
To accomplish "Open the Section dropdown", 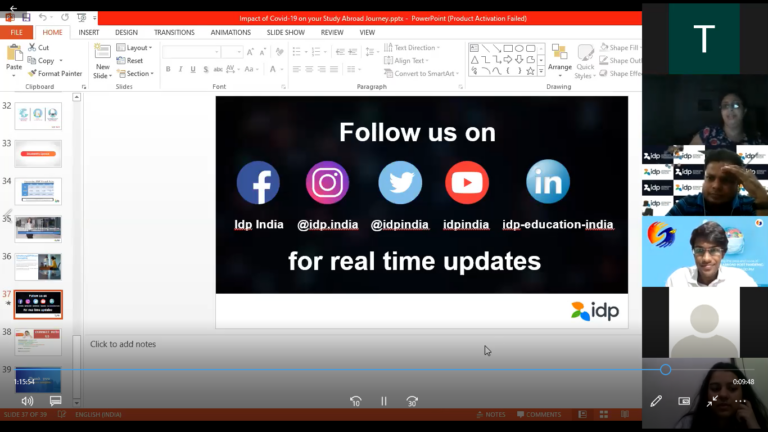I will click(138, 73).
